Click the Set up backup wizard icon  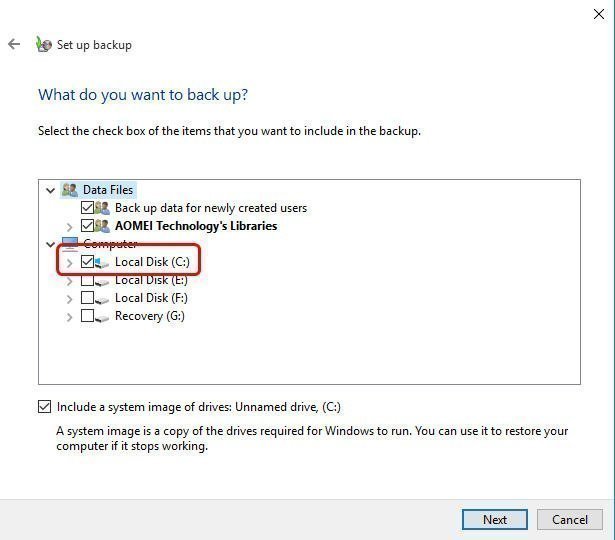[x=43, y=44]
